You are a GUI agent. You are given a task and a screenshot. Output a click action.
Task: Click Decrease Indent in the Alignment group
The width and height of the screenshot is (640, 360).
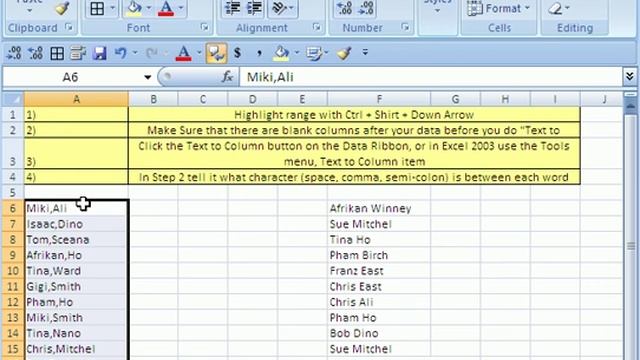[x=233, y=8]
